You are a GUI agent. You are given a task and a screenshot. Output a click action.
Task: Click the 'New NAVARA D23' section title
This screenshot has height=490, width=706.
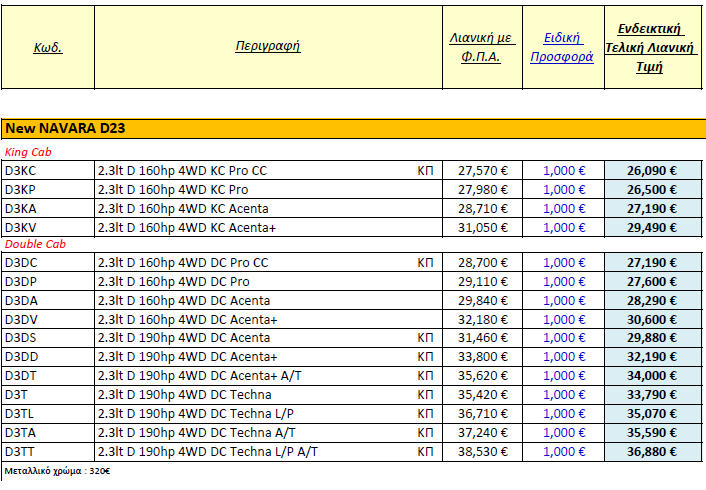65,128
